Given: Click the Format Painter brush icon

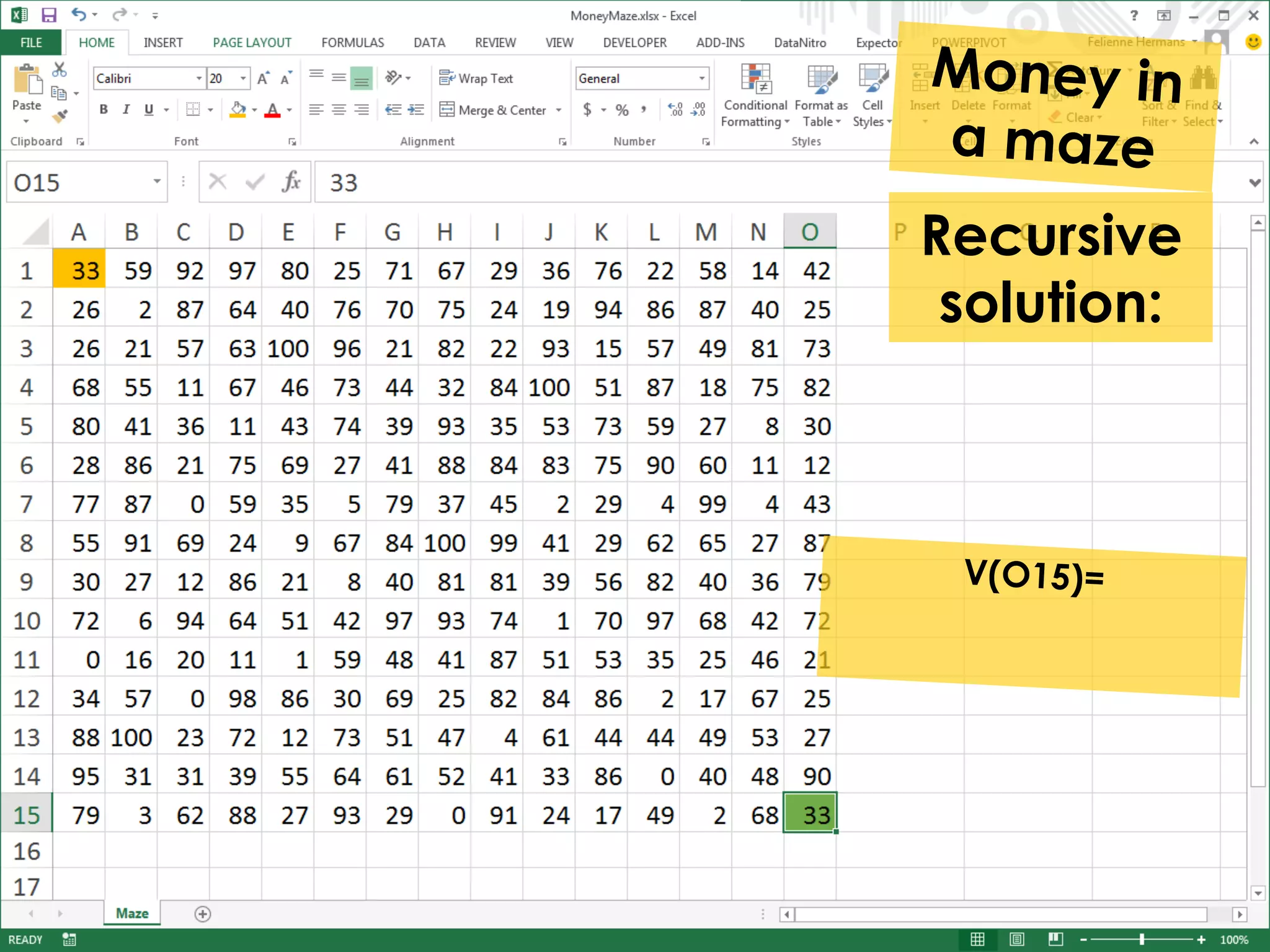Looking at the screenshot, I should pyautogui.click(x=60, y=116).
